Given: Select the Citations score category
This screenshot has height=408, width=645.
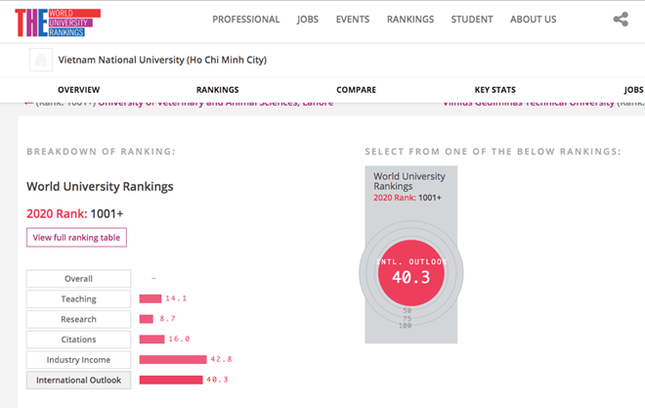Looking at the screenshot, I should 79,339.
